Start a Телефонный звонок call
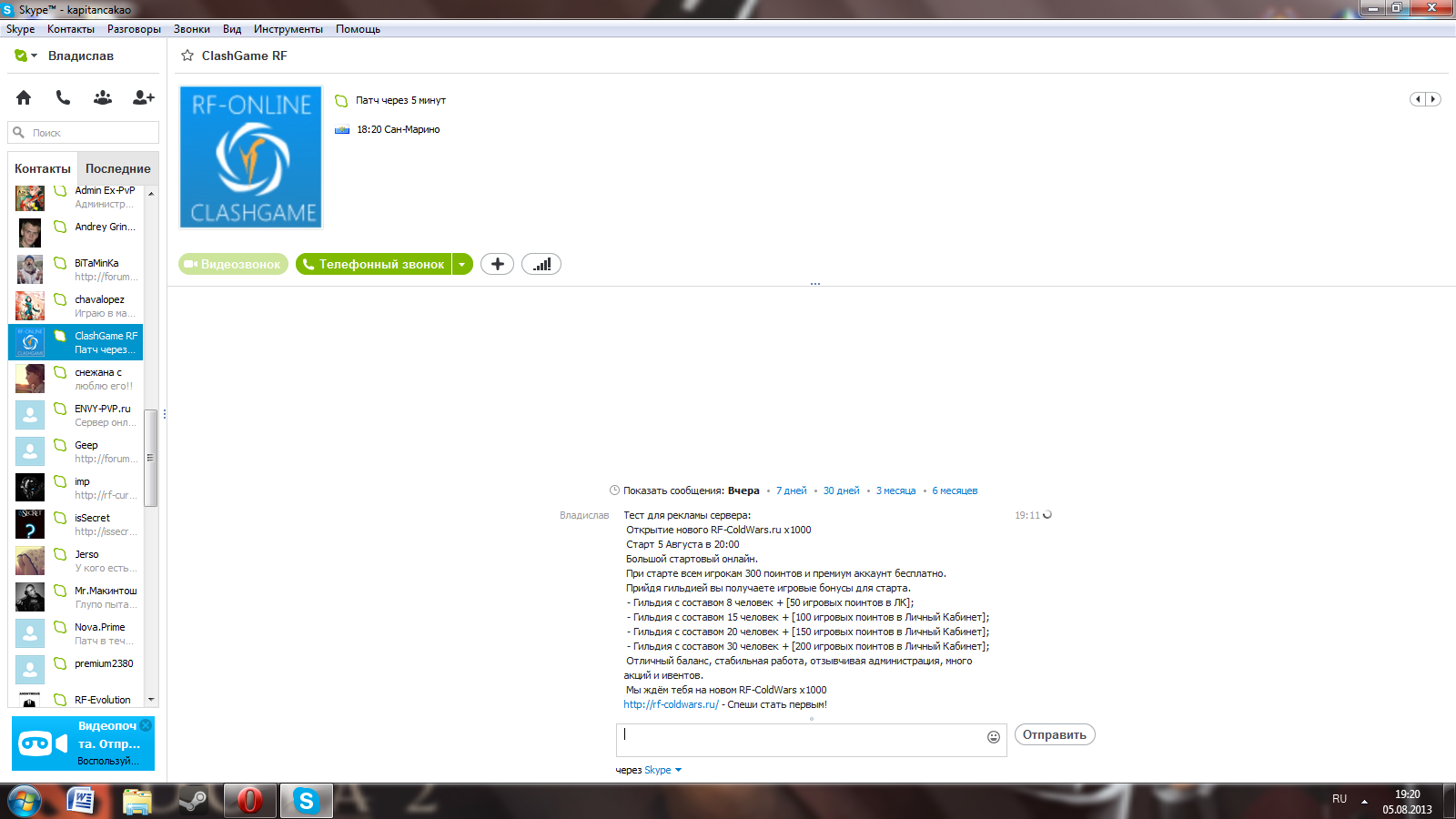Viewport: 1456px width, 819px height. [373, 264]
